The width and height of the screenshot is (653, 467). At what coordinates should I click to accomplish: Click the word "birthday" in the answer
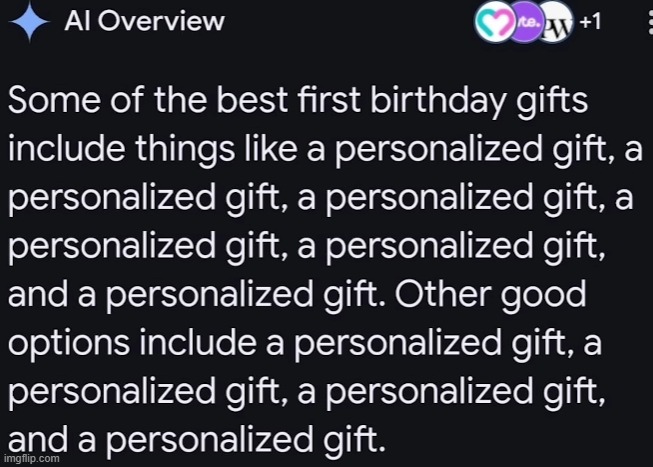438,103
